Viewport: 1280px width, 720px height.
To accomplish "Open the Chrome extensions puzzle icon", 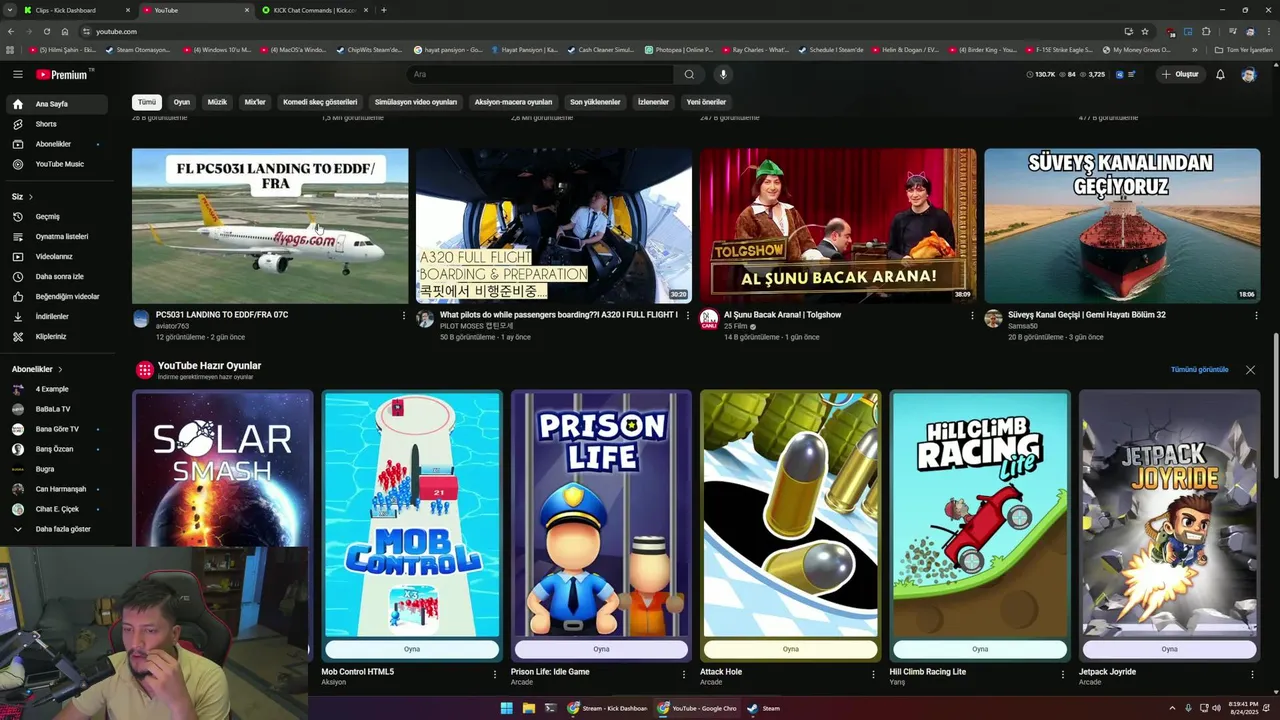I will tap(1206, 31).
